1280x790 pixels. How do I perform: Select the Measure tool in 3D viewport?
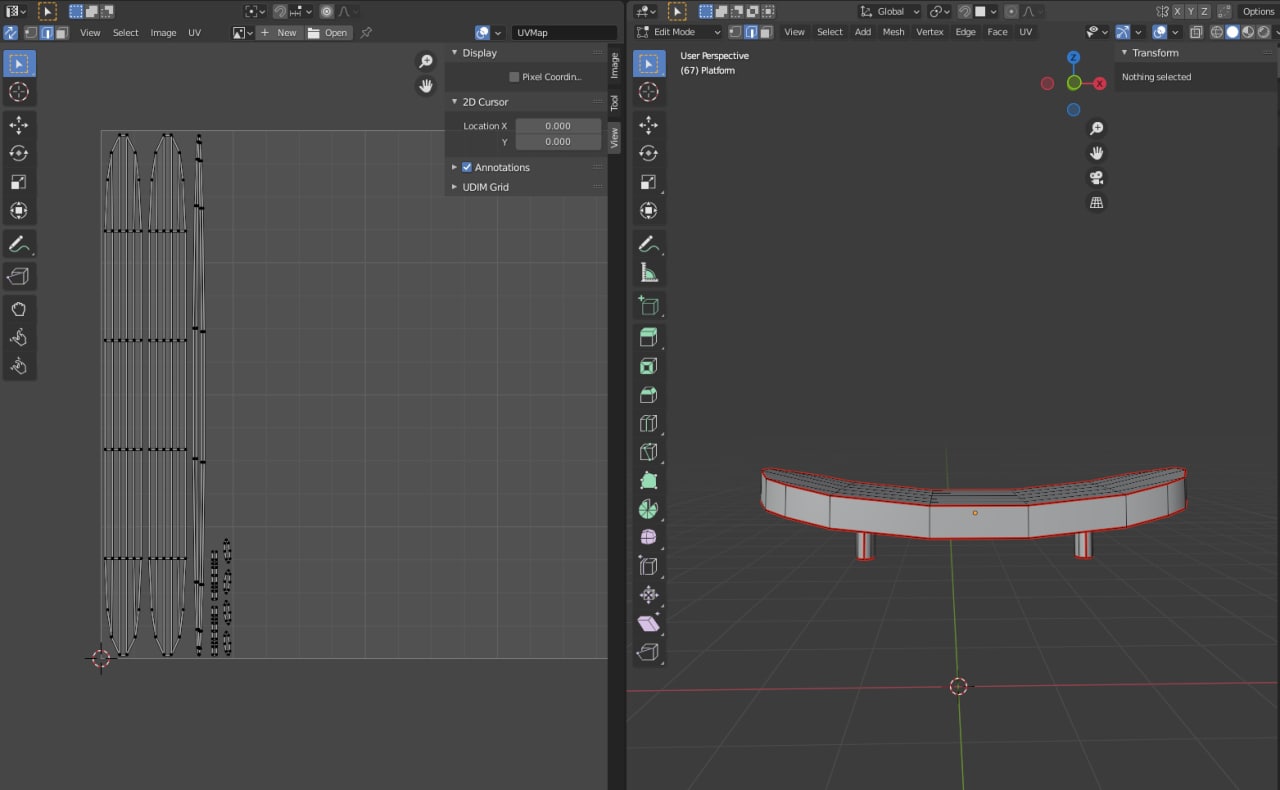click(x=648, y=273)
